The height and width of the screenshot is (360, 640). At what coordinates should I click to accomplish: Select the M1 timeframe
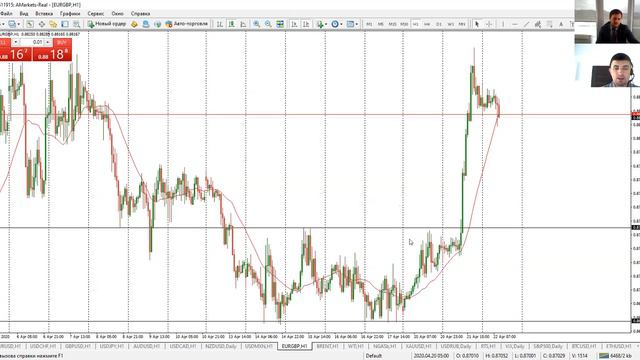point(369,24)
